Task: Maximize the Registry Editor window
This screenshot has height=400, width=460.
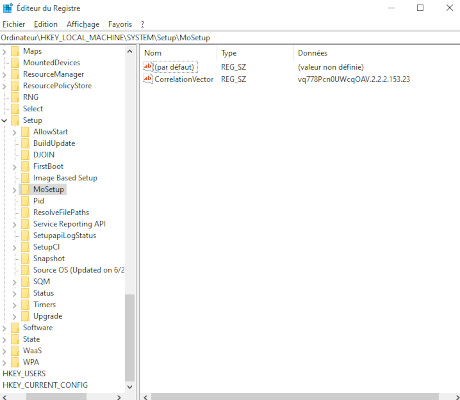Action: coord(420,8)
